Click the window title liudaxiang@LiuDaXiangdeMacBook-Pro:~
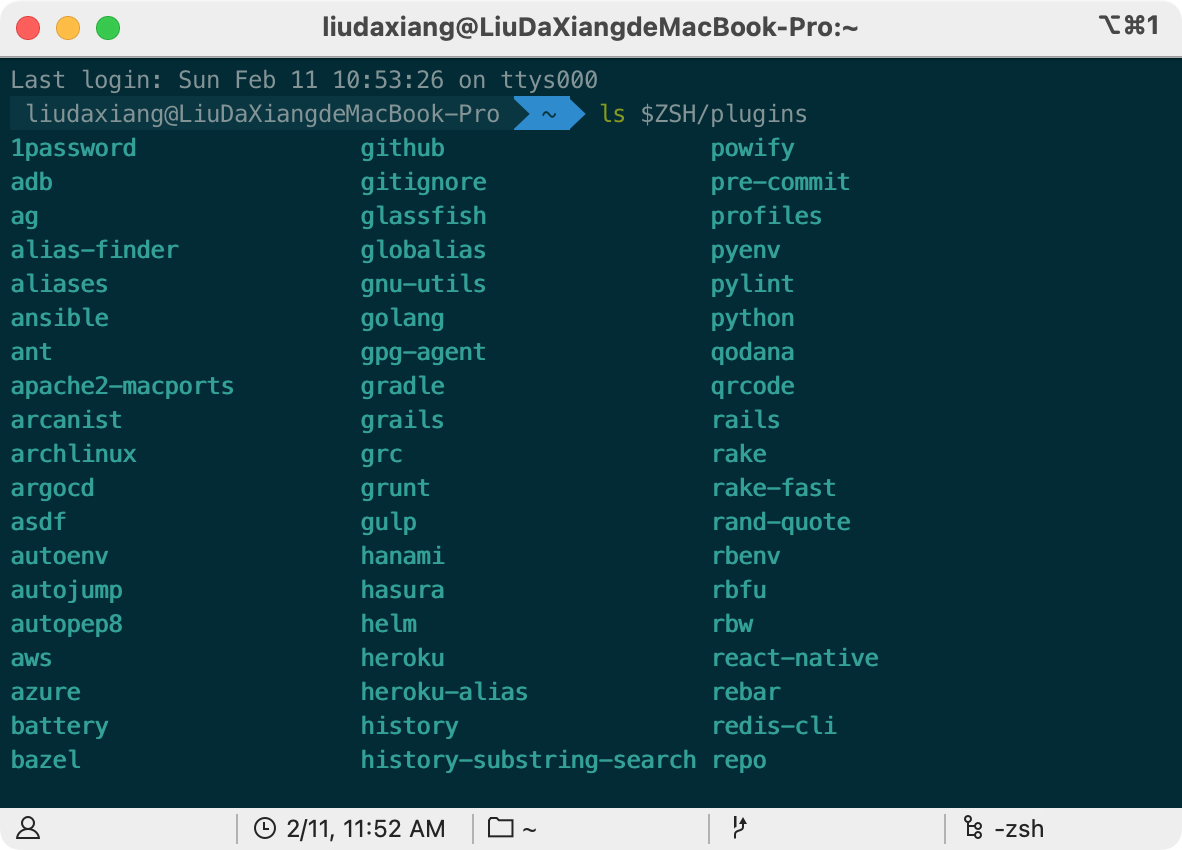 point(590,28)
